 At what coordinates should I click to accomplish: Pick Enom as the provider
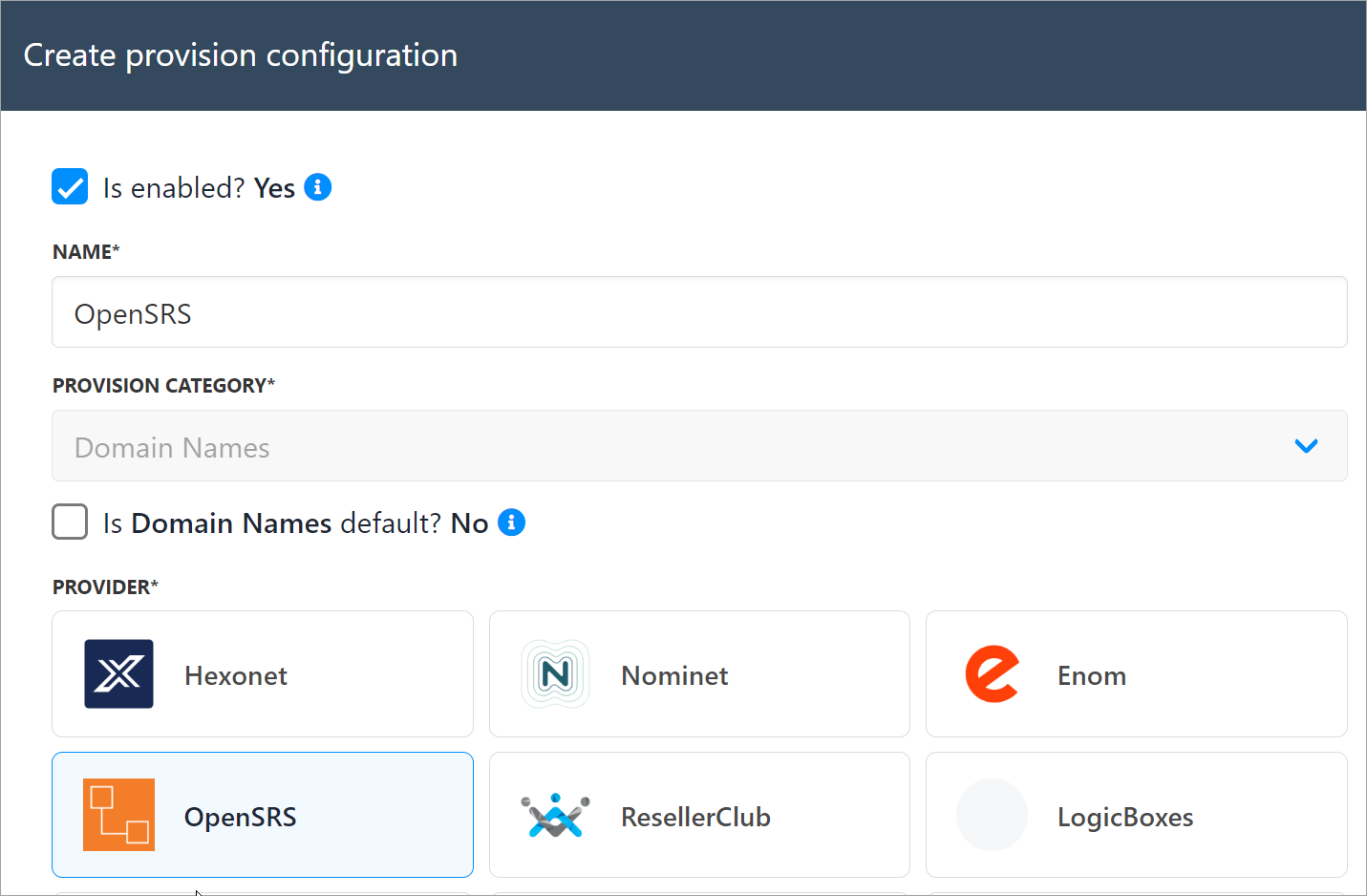[x=1136, y=674]
